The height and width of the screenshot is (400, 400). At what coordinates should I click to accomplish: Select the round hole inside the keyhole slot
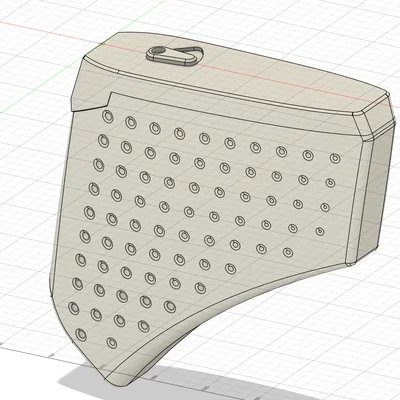(157, 51)
